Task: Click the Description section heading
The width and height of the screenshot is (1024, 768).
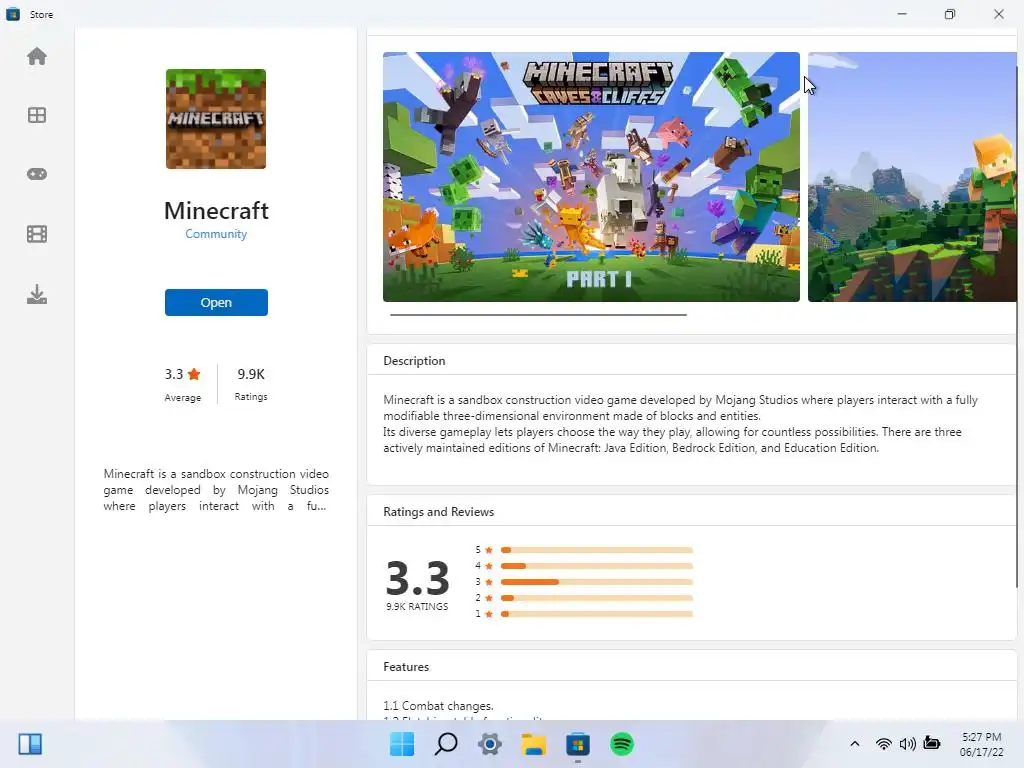Action: pyautogui.click(x=414, y=360)
